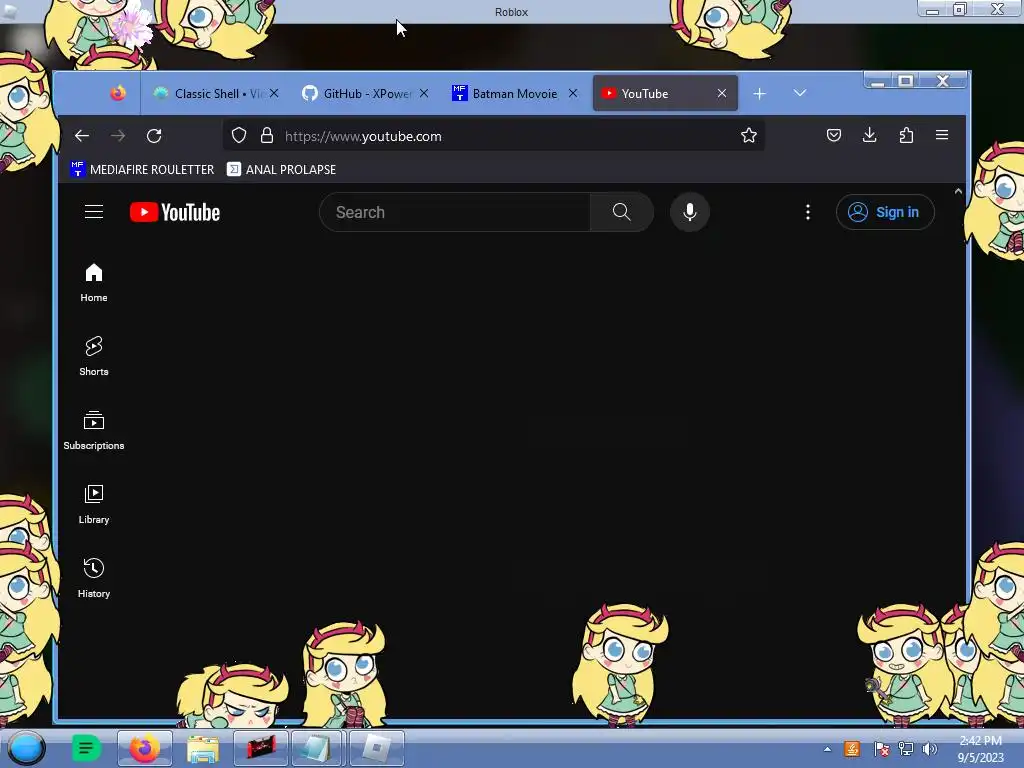Click the taskbar clock showing 2:42 PM
The width and height of the screenshot is (1024, 768).
point(980,749)
